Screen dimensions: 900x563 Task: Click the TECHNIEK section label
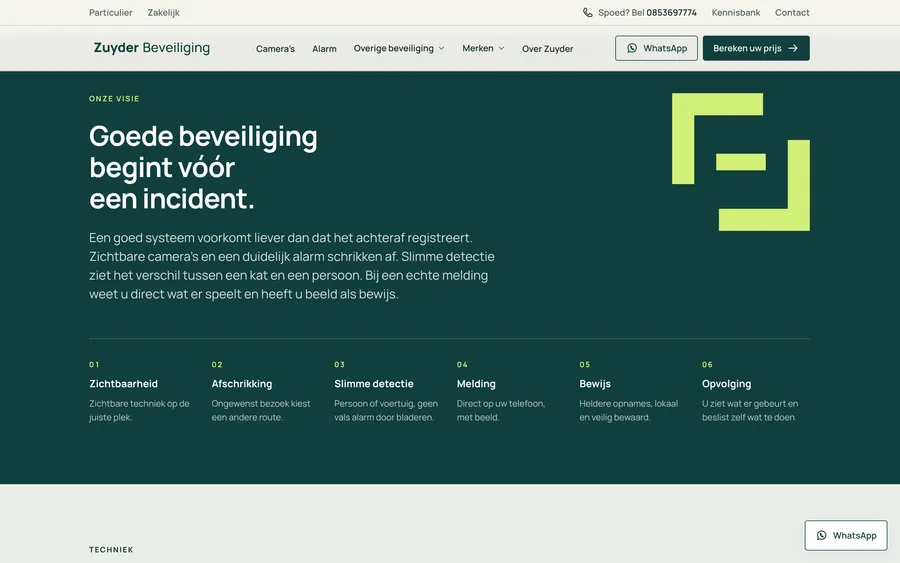111,550
